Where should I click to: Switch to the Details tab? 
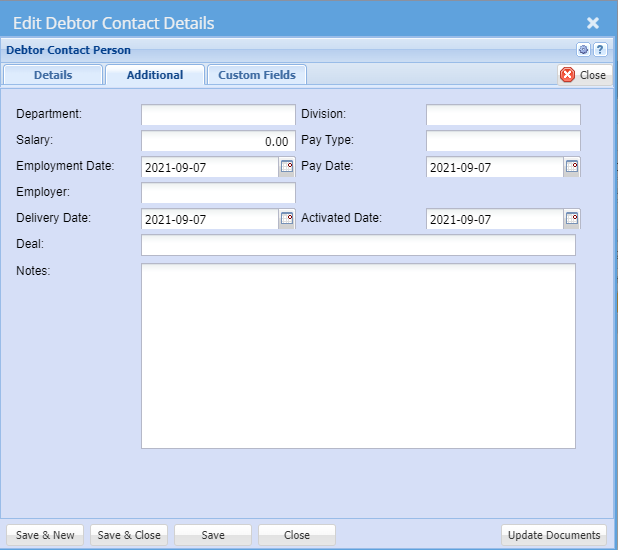click(x=53, y=75)
